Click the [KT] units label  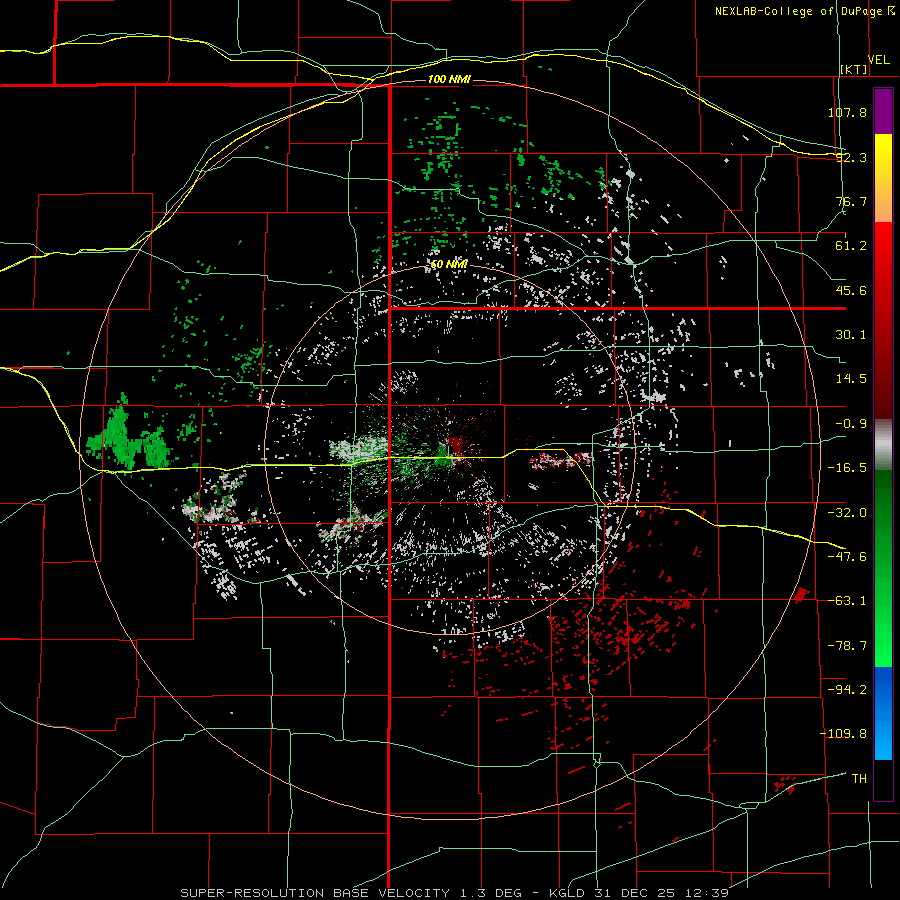854,69
